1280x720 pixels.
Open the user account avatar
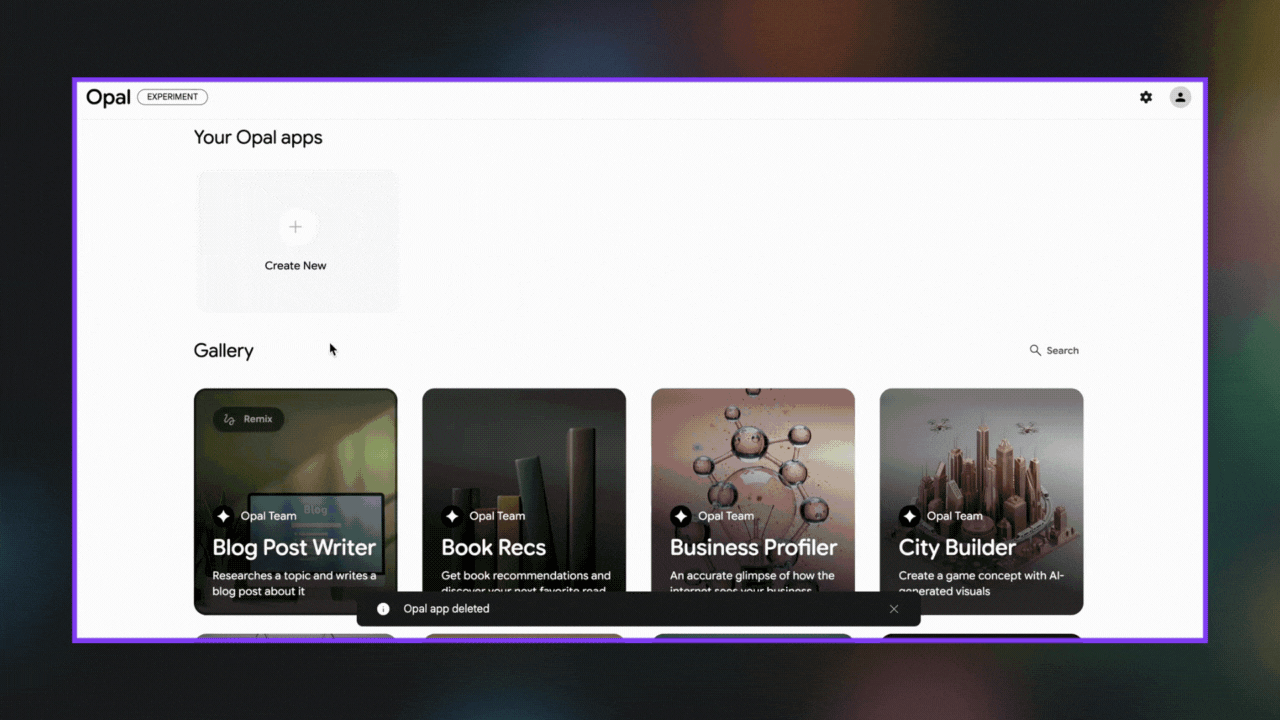(x=1181, y=97)
